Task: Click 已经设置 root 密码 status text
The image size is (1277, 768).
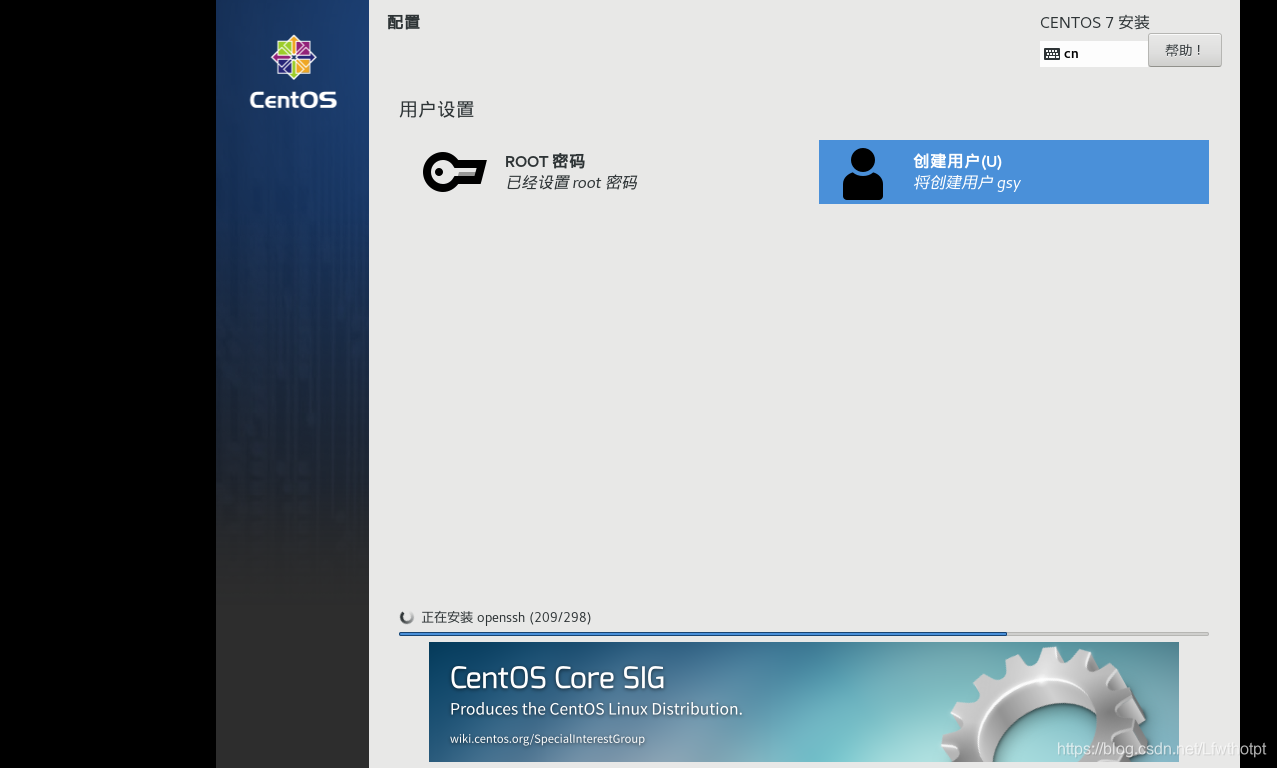Action: [x=571, y=183]
